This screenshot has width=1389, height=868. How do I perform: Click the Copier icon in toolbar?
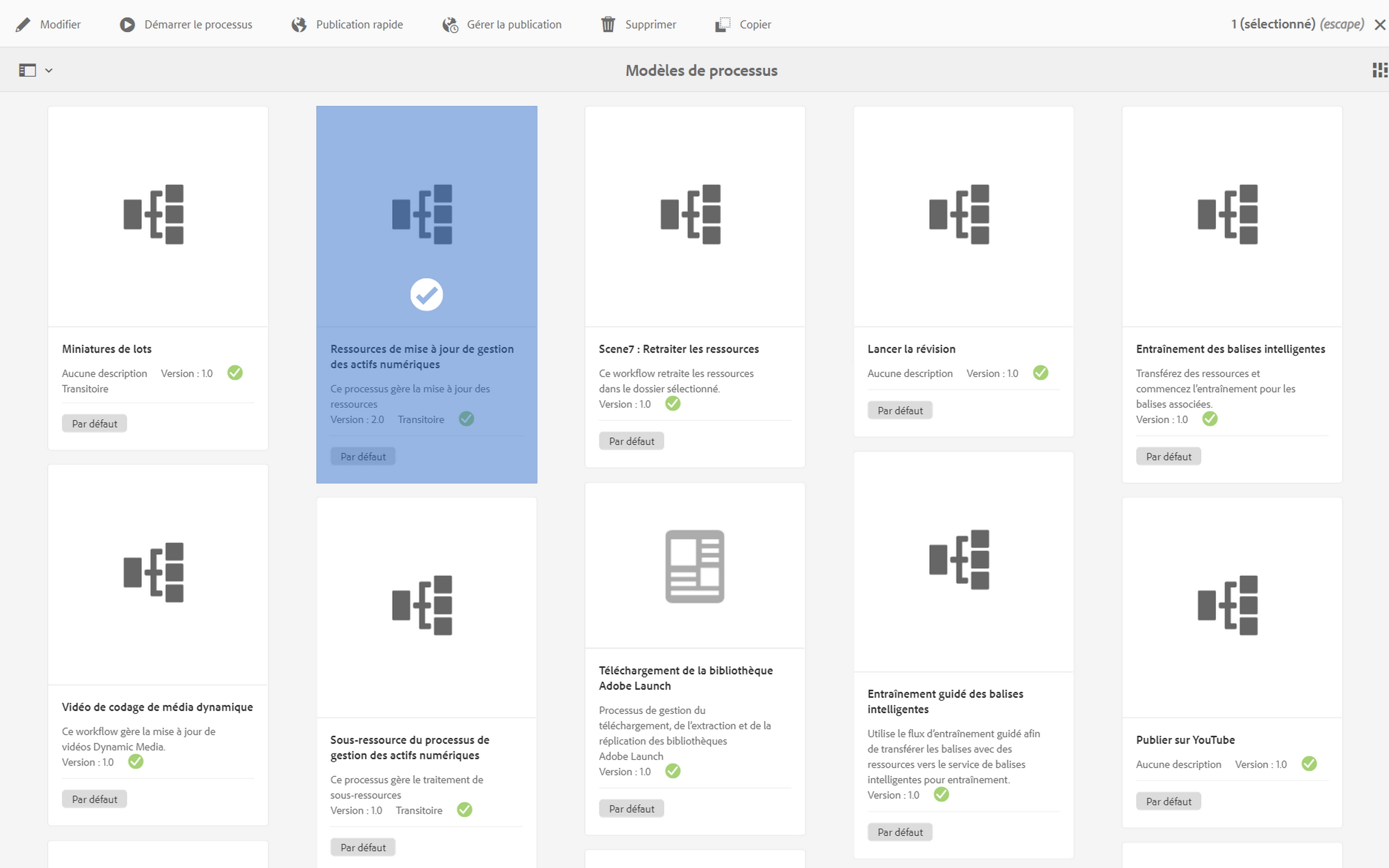[723, 25]
